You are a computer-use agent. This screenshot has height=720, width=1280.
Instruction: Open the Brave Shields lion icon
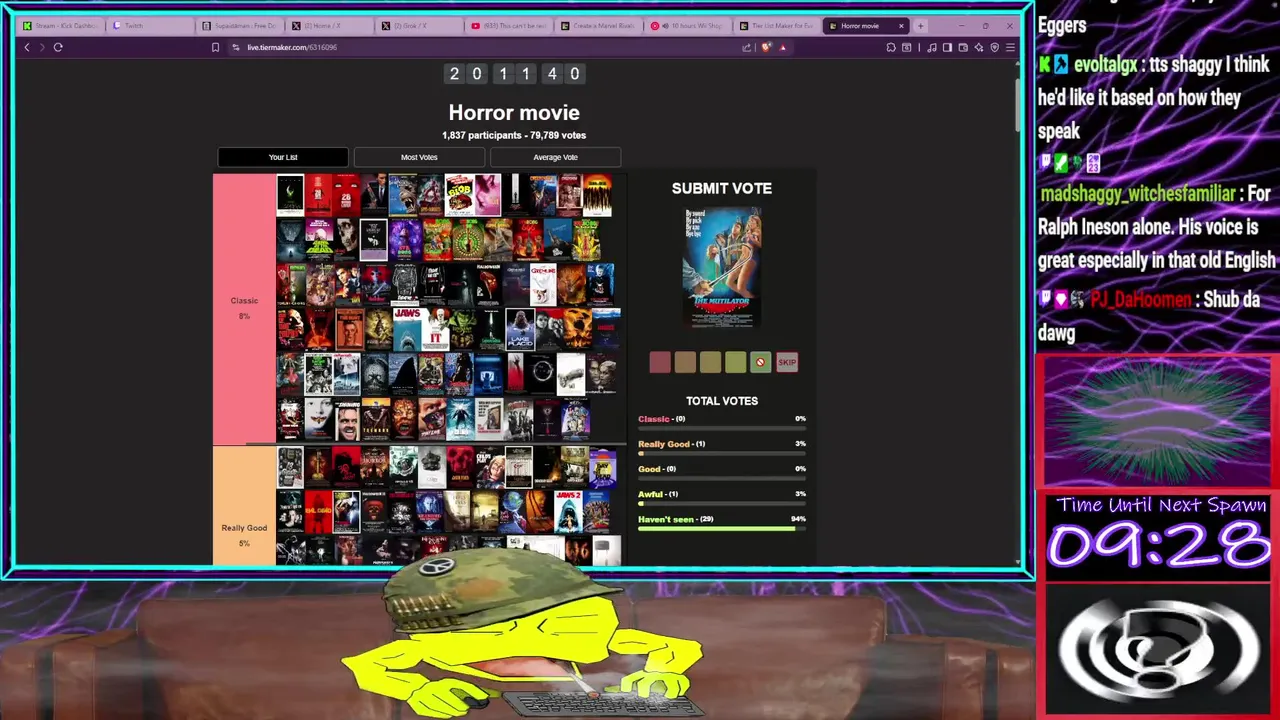tap(767, 47)
